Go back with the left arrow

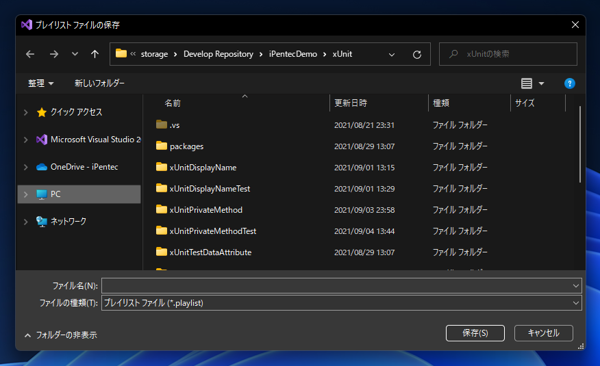click(30, 54)
